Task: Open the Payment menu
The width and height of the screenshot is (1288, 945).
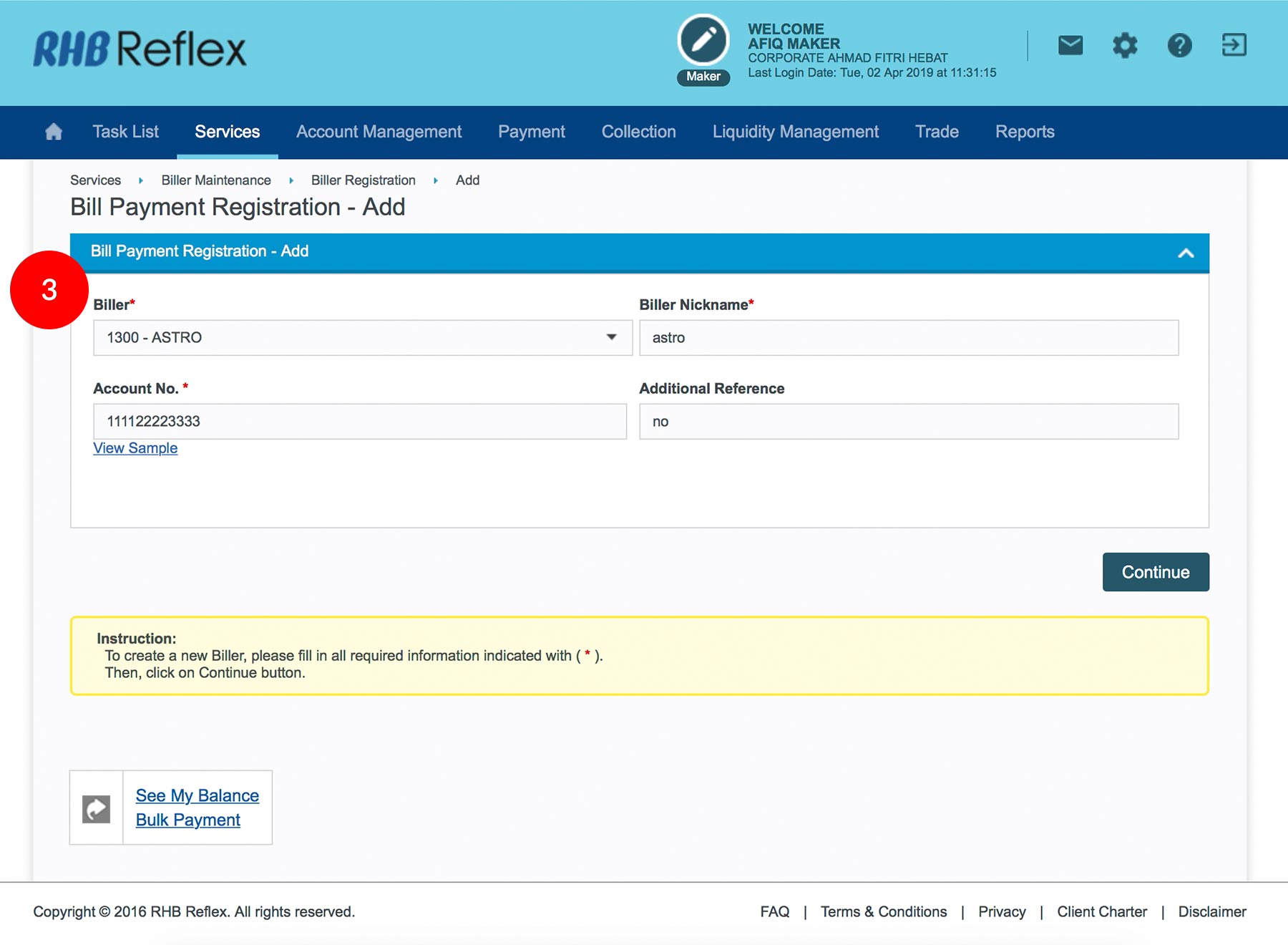Action: point(531,132)
